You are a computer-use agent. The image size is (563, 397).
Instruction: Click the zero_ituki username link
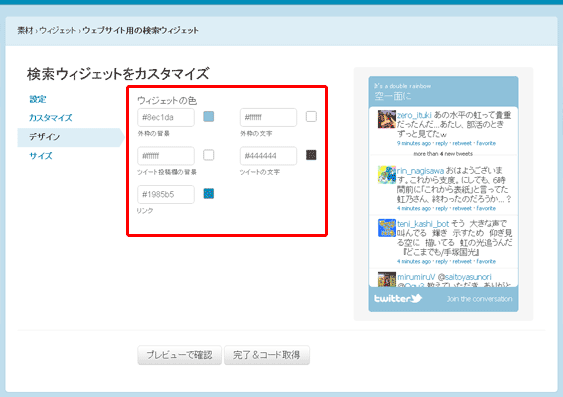tap(414, 115)
